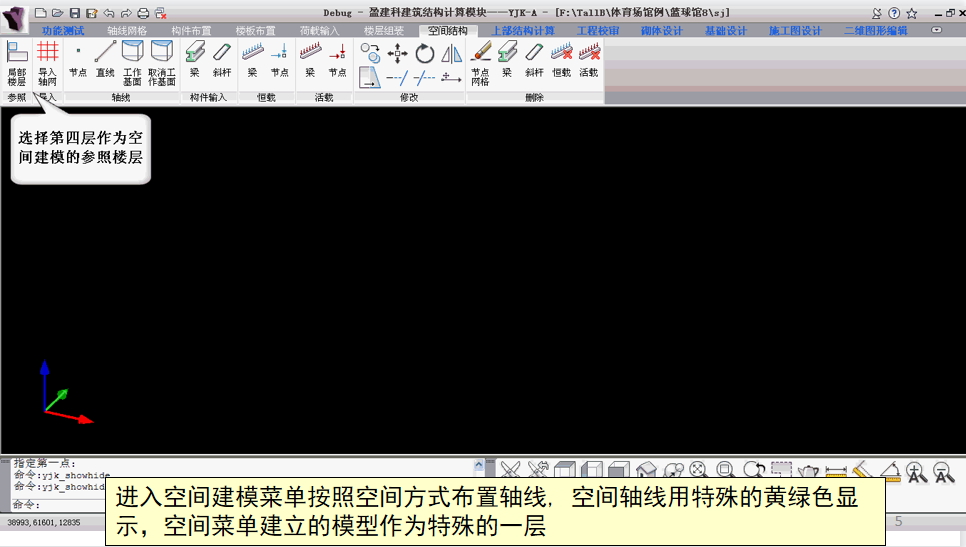The height and width of the screenshot is (547, 966).
Task: Activate the 工作基面 work plane tool
Action: pos(132,63)
